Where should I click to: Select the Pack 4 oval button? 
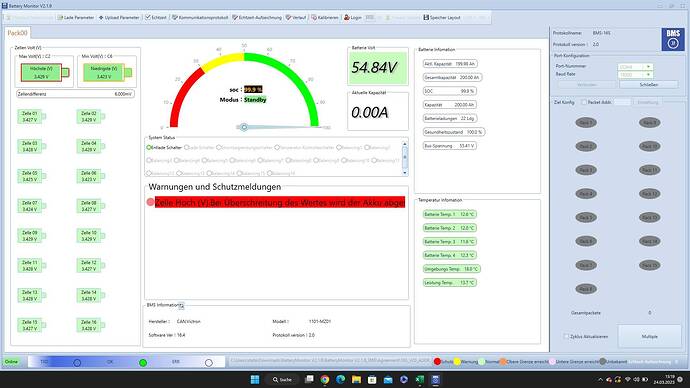[x=586, y=194]
